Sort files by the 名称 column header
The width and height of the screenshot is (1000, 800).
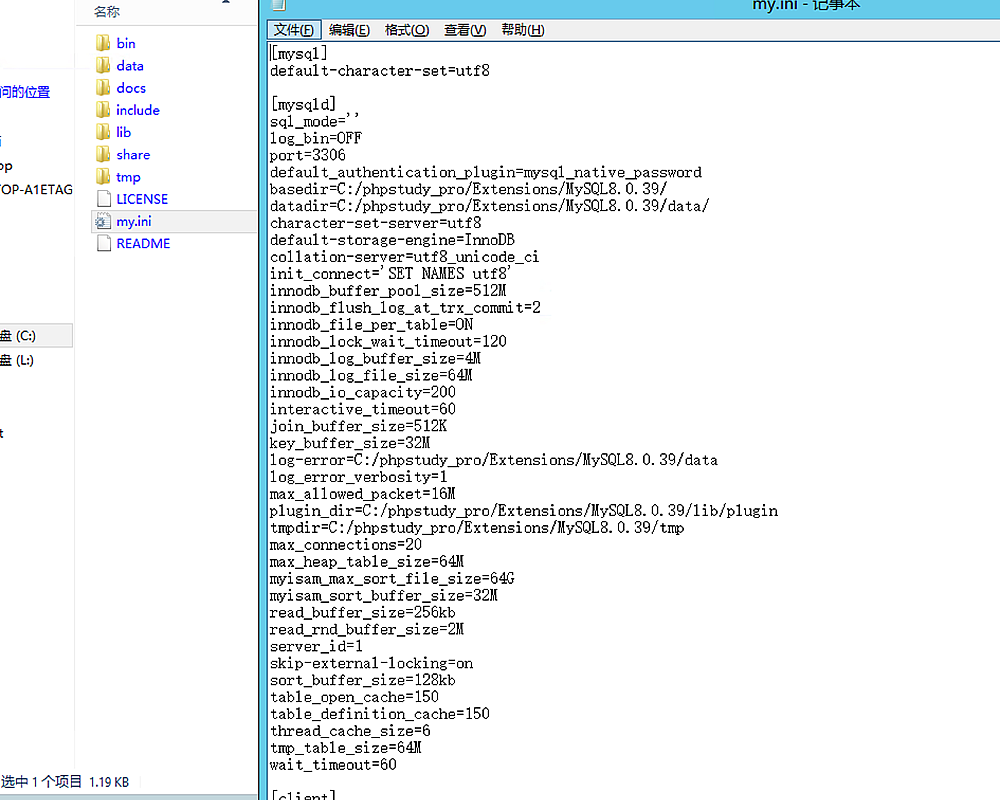107,12
